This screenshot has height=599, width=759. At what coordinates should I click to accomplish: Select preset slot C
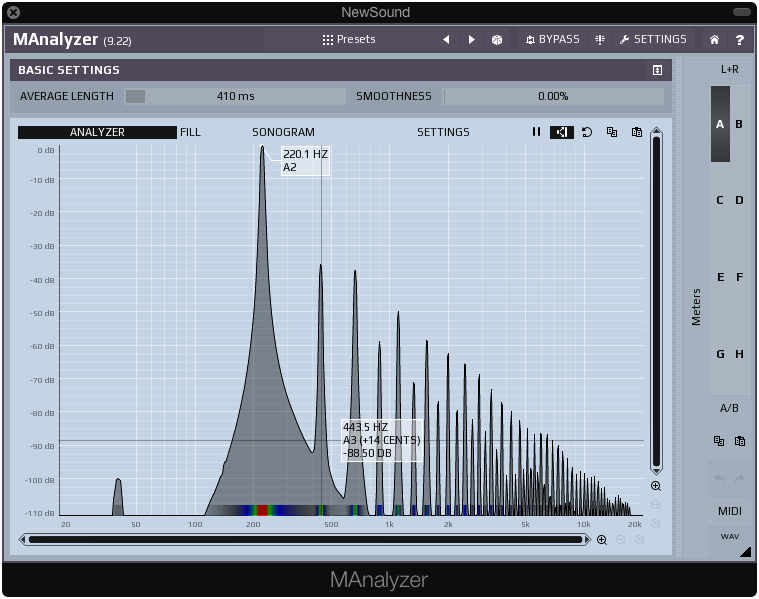tap(720, 200)
